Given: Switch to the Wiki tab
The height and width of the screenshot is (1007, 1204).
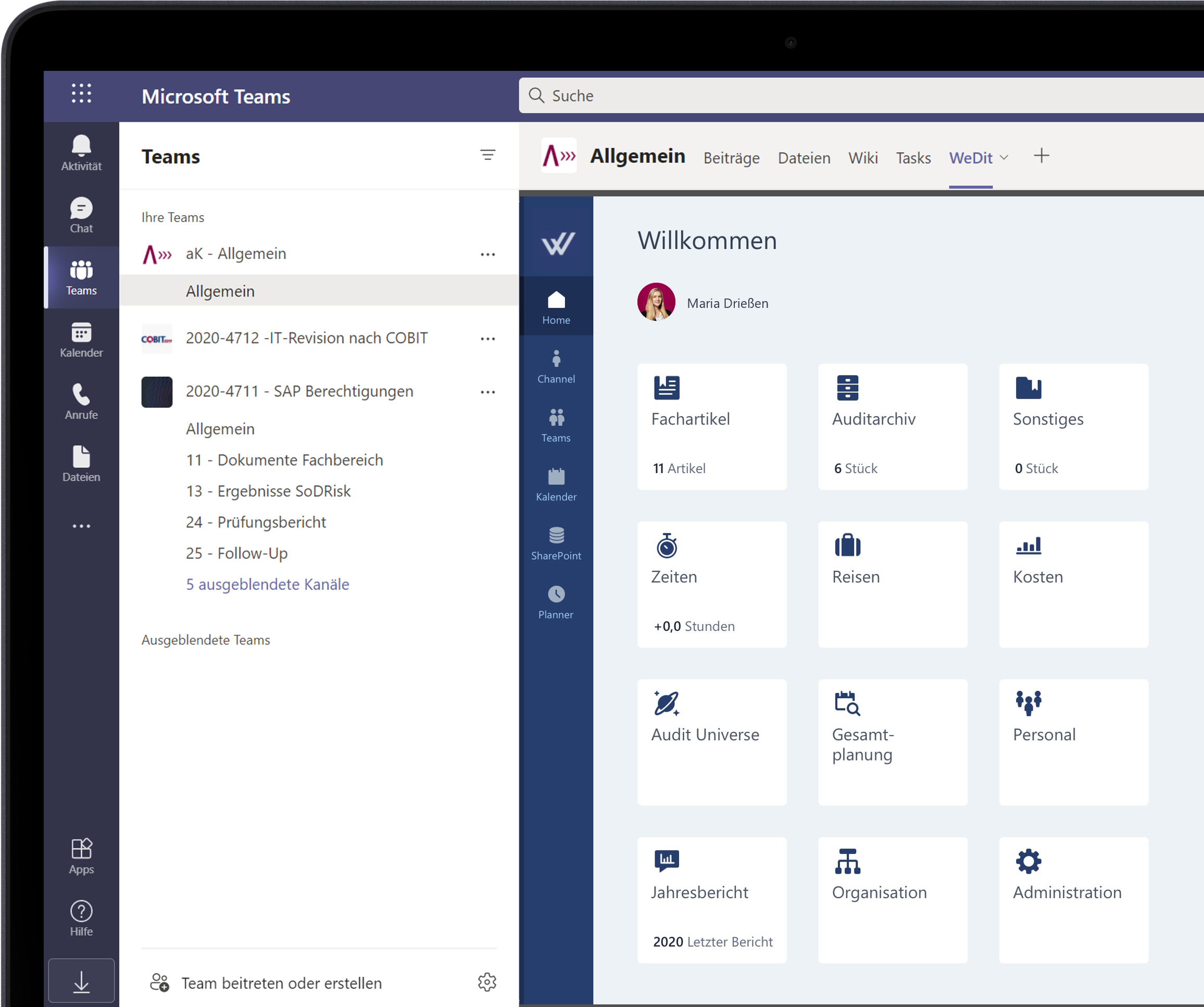Looking at the screenshot, I should pyautogui.click(x=863, y=158).
